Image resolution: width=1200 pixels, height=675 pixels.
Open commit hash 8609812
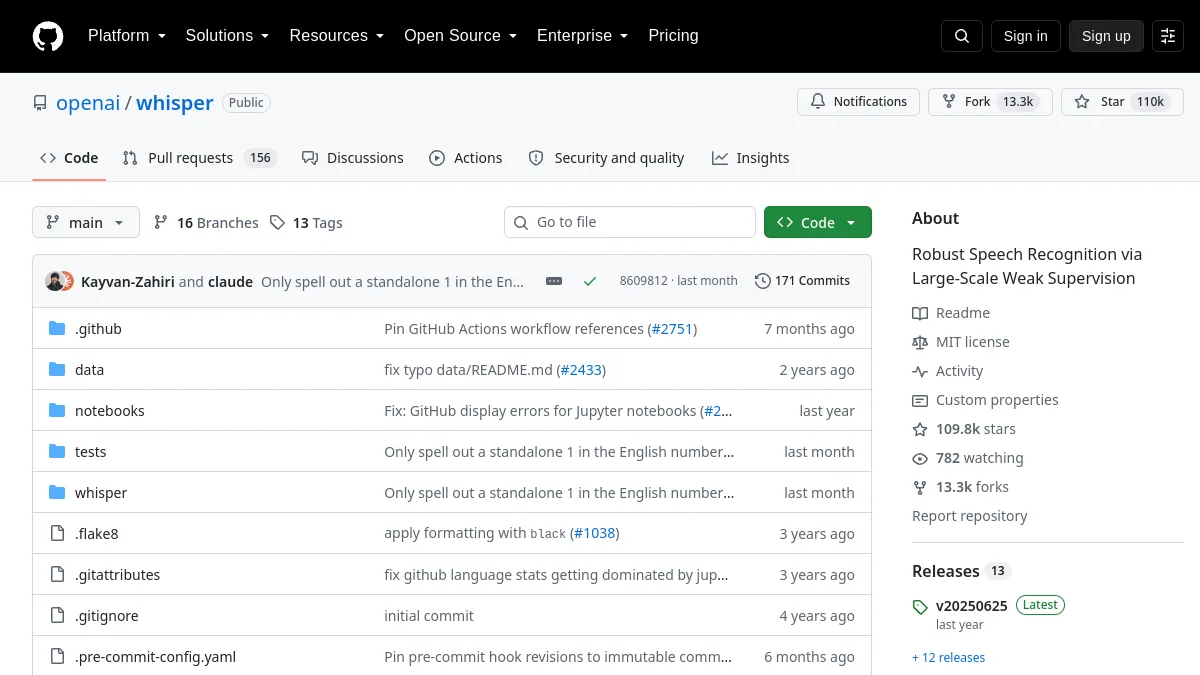[643, 281]
